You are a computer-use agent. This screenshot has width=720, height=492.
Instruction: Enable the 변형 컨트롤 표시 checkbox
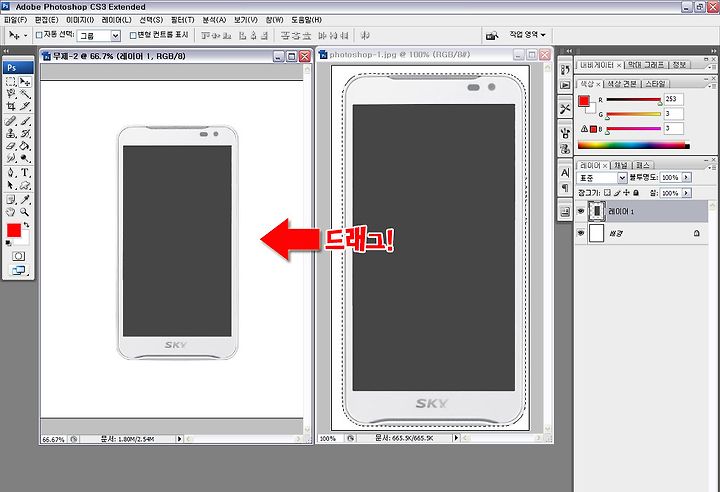coord(133,35)
